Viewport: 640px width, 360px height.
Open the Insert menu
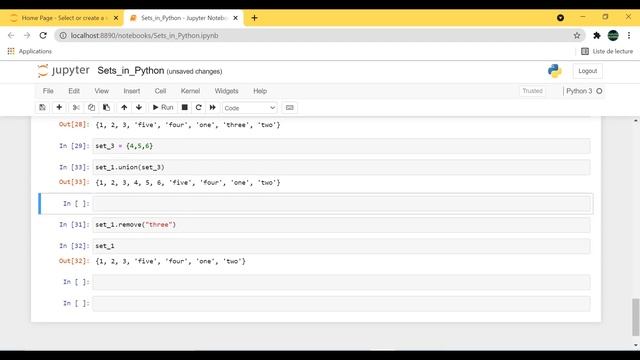pyautogui.click(x=132, y=91)
